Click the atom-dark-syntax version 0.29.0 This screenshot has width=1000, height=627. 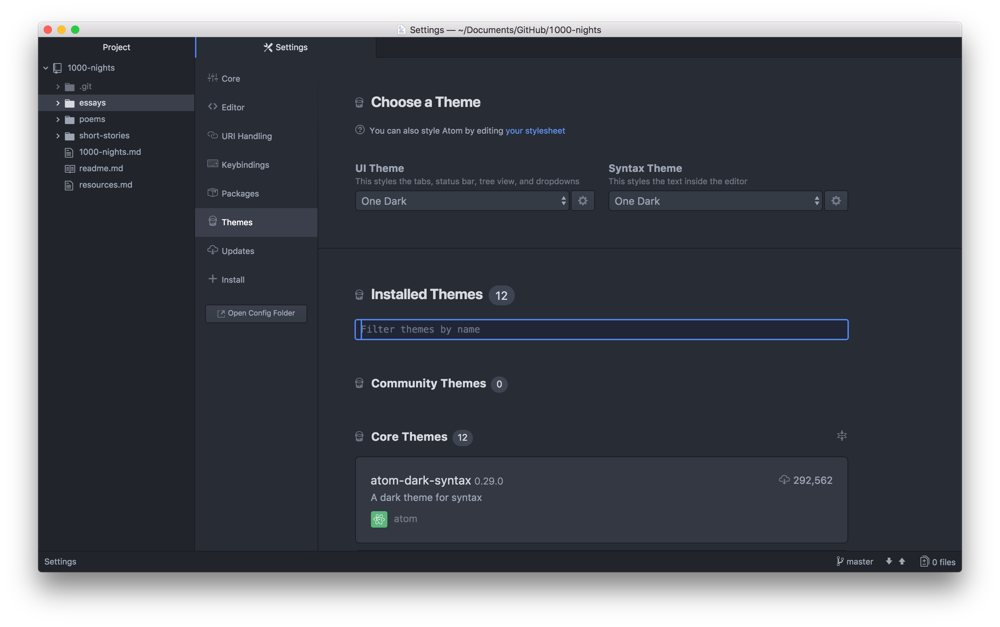point(489,482)
